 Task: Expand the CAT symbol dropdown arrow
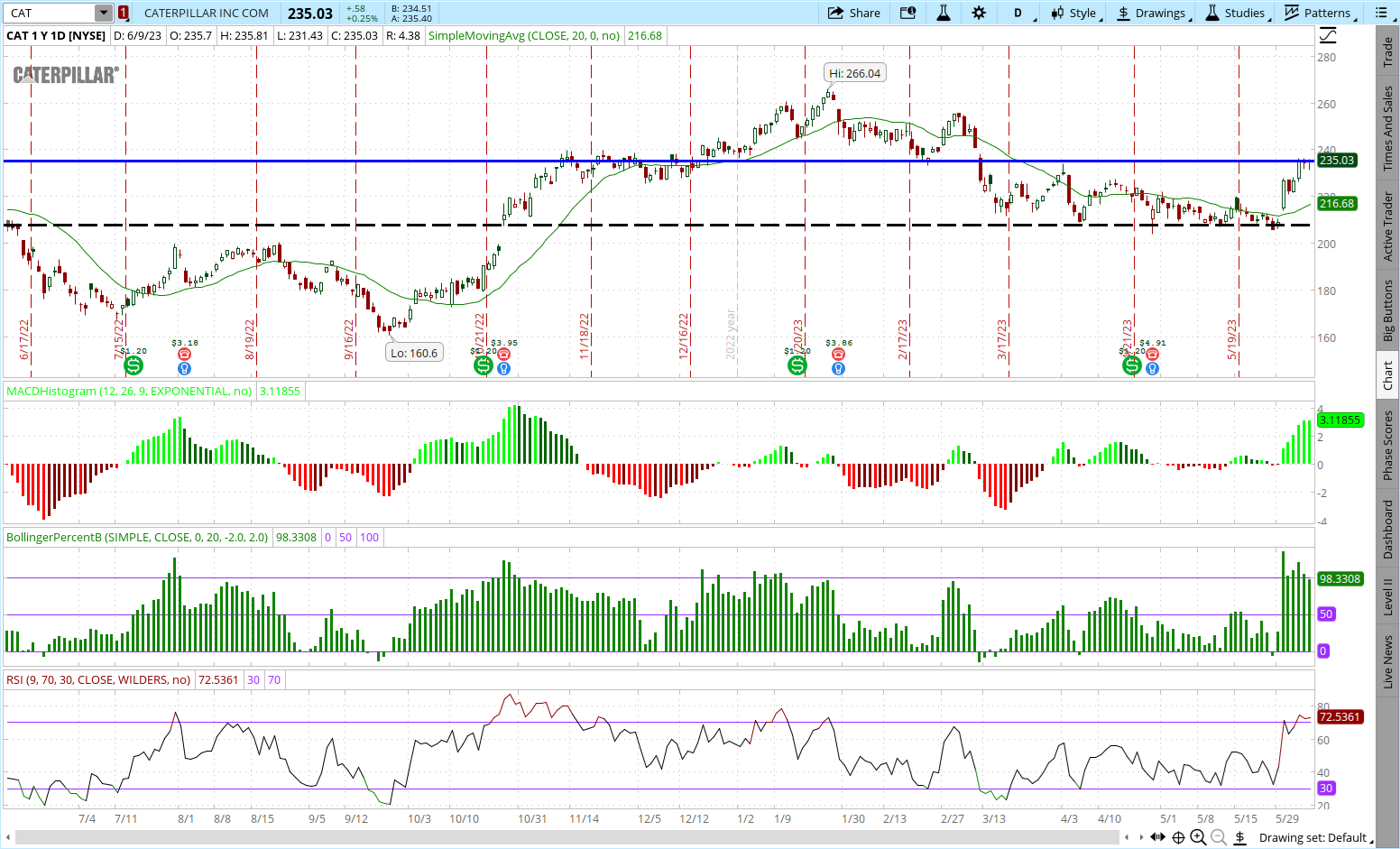pos(104,13)
